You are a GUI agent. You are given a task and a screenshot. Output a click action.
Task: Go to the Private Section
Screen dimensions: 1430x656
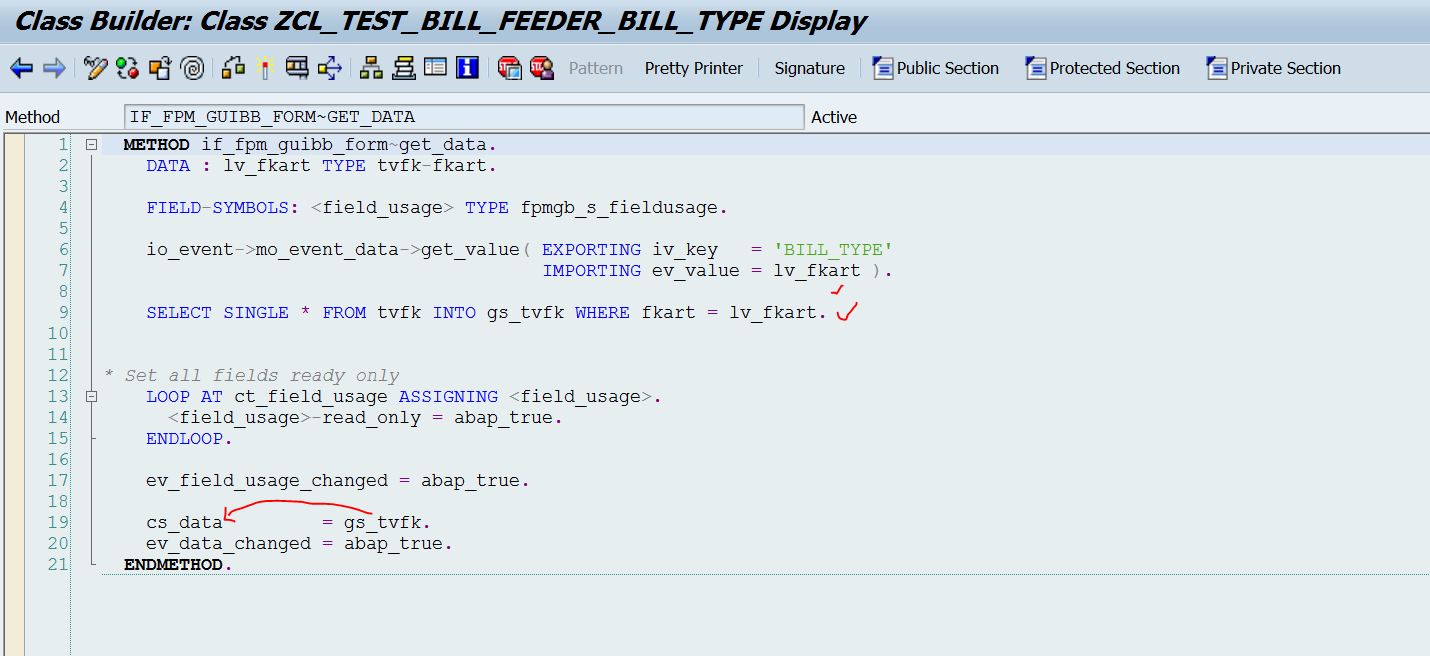click(1274, 68)
